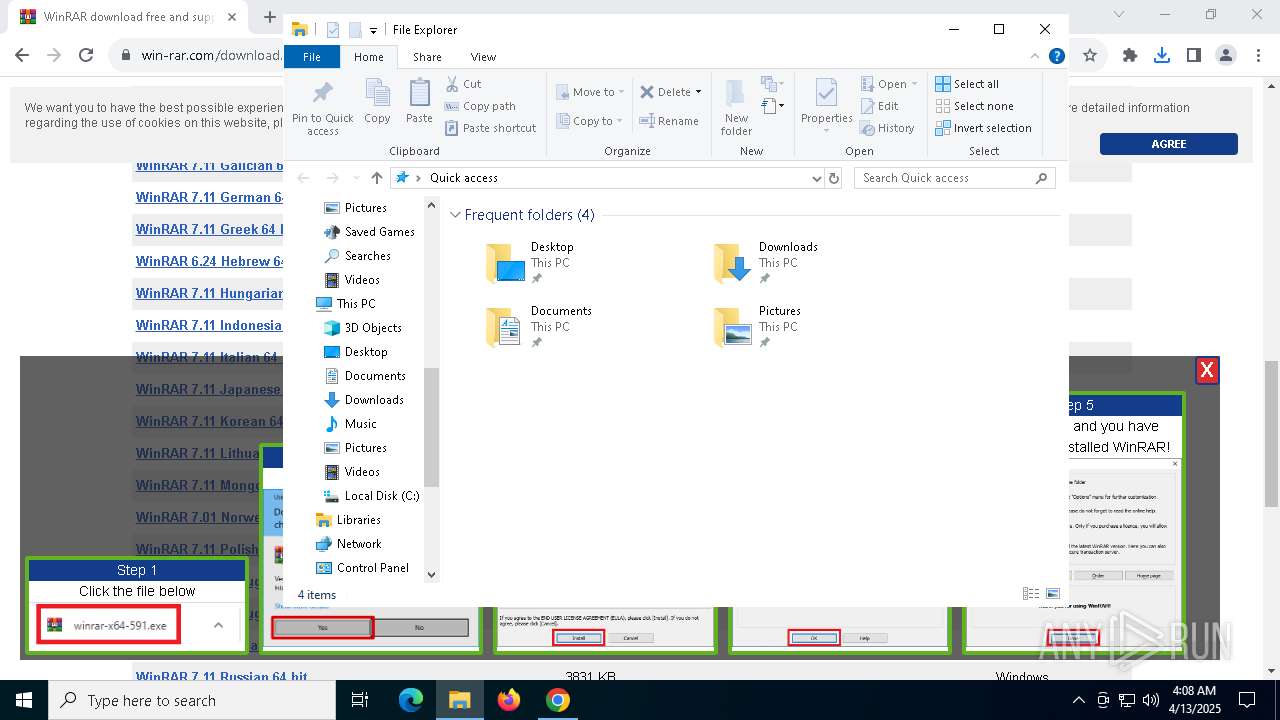Click Select none in ribbon

pos(974,106)
